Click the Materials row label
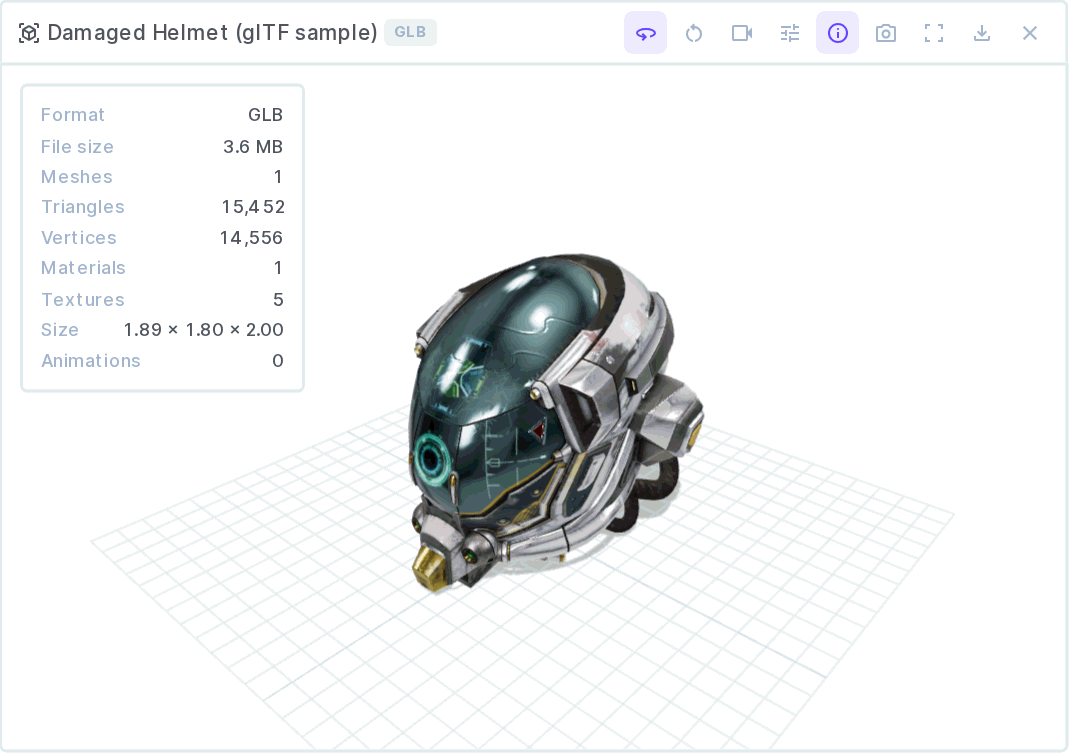The image size is (1070, 755). tap(83, 268)
